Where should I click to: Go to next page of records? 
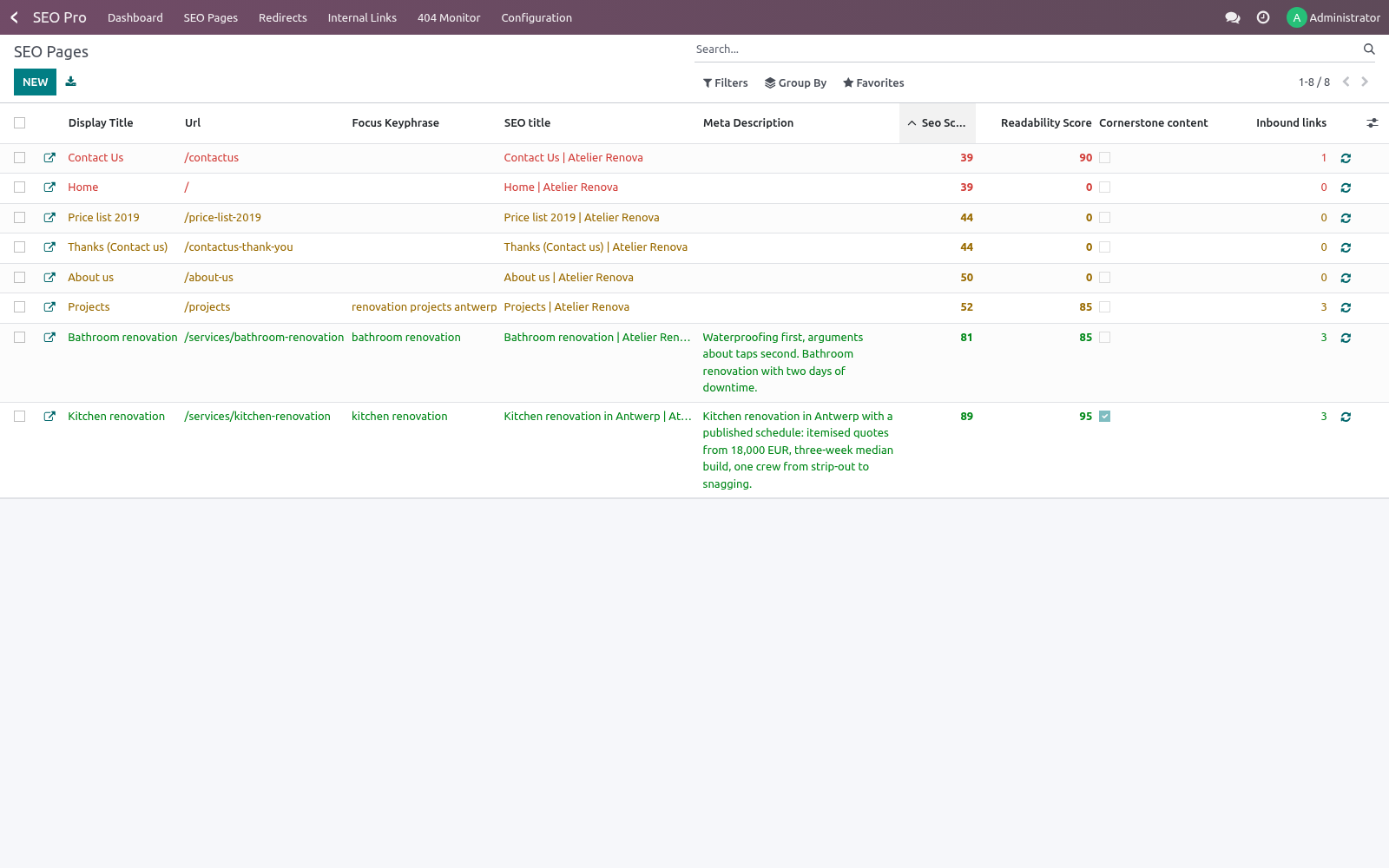pyautogui.click(x=1365, y=82)
